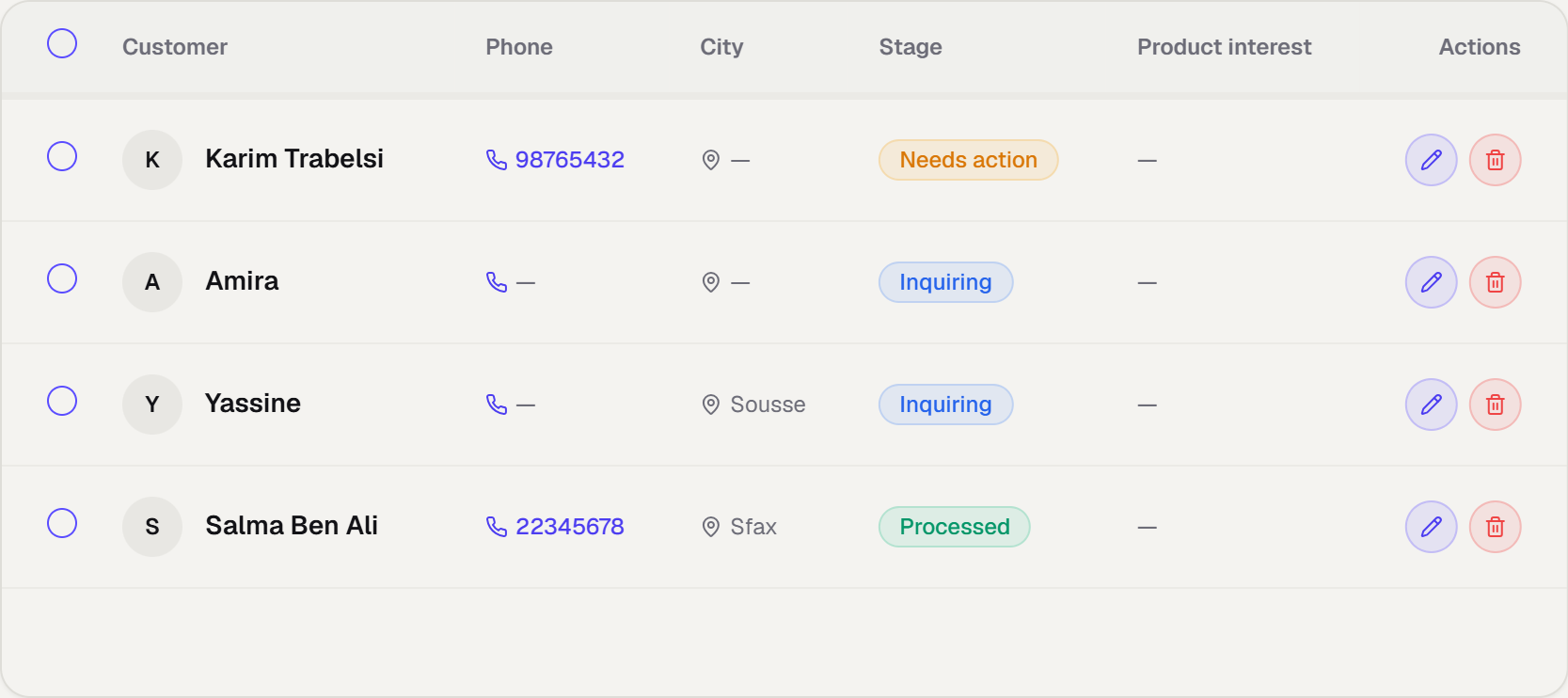The width and height of the screenshot is (1568, 698).
Task: Delete the Karim Trabelsi row
Action: (1495, 160)
